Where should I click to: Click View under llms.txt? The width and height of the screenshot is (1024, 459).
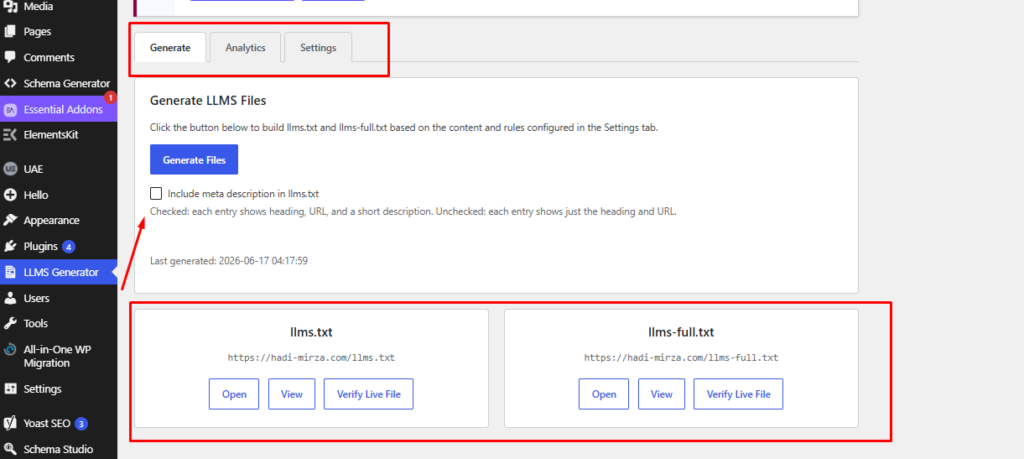coord(292,394)
